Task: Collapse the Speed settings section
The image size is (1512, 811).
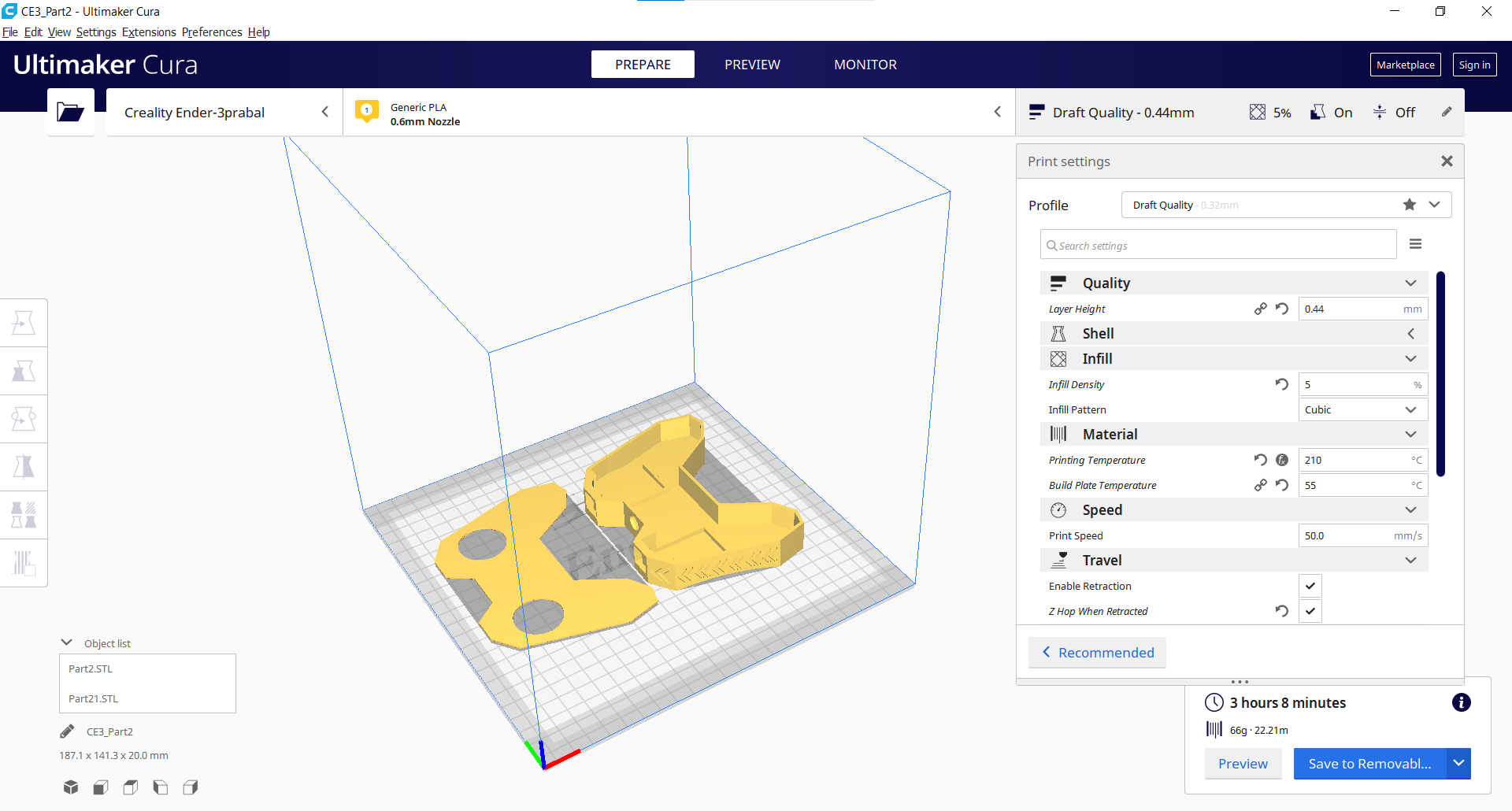Action: [1234, 509]
